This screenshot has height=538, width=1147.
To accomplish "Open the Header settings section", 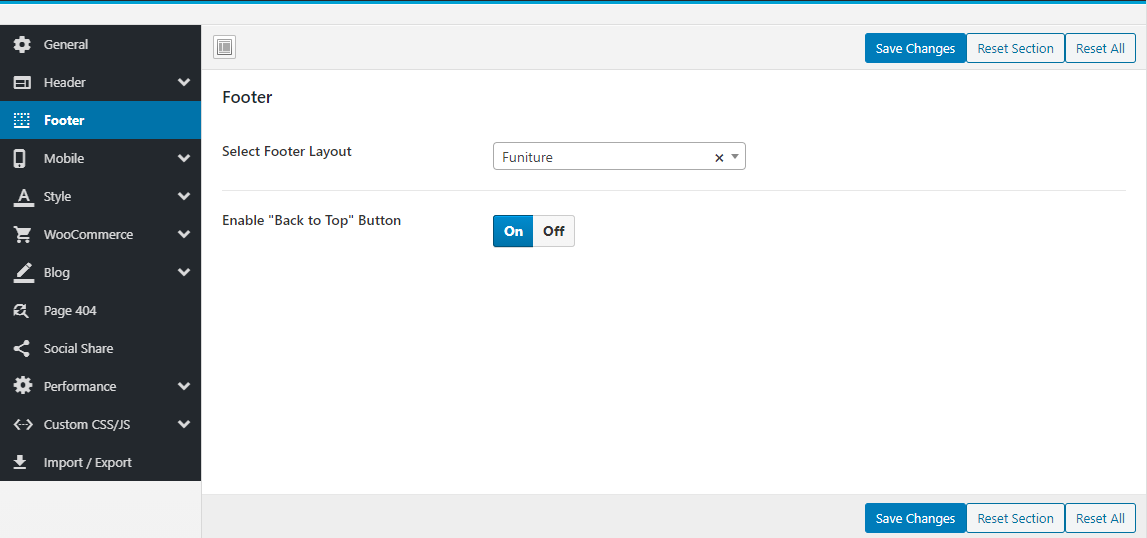I will coord(100,83).
